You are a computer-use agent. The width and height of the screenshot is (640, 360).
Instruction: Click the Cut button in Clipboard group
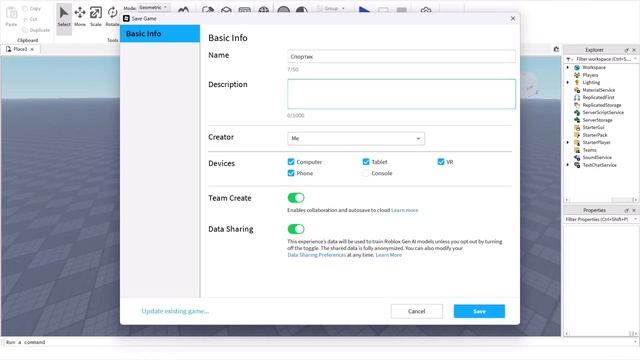coord(30,19)
